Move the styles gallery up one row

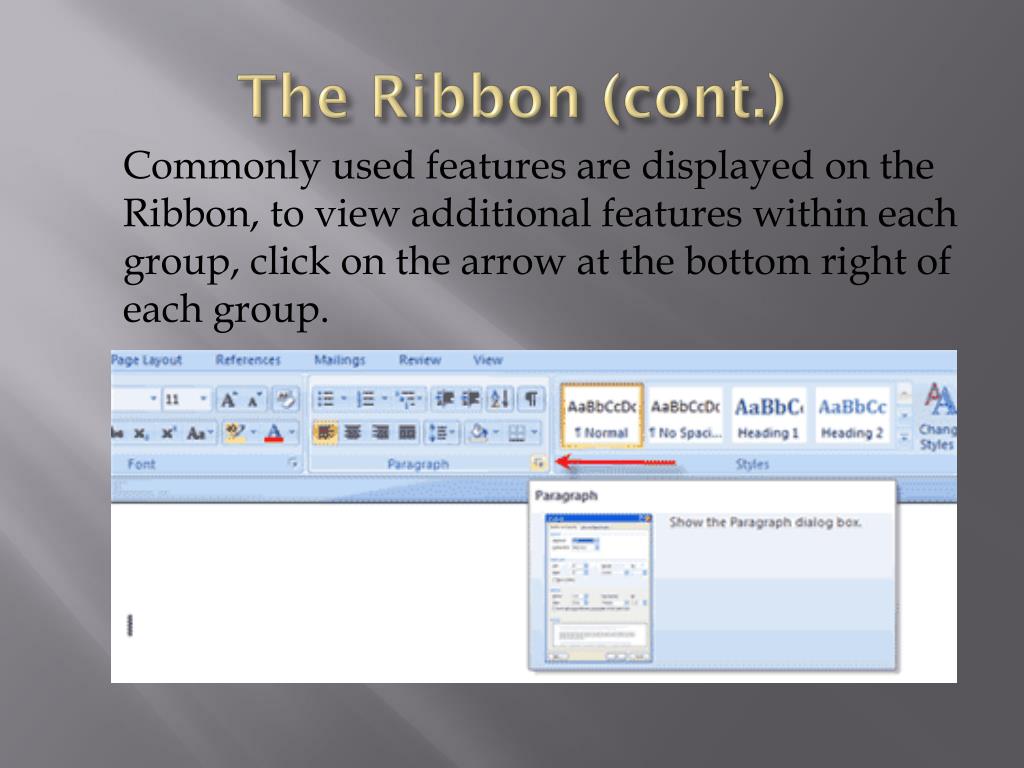(904, 393)
